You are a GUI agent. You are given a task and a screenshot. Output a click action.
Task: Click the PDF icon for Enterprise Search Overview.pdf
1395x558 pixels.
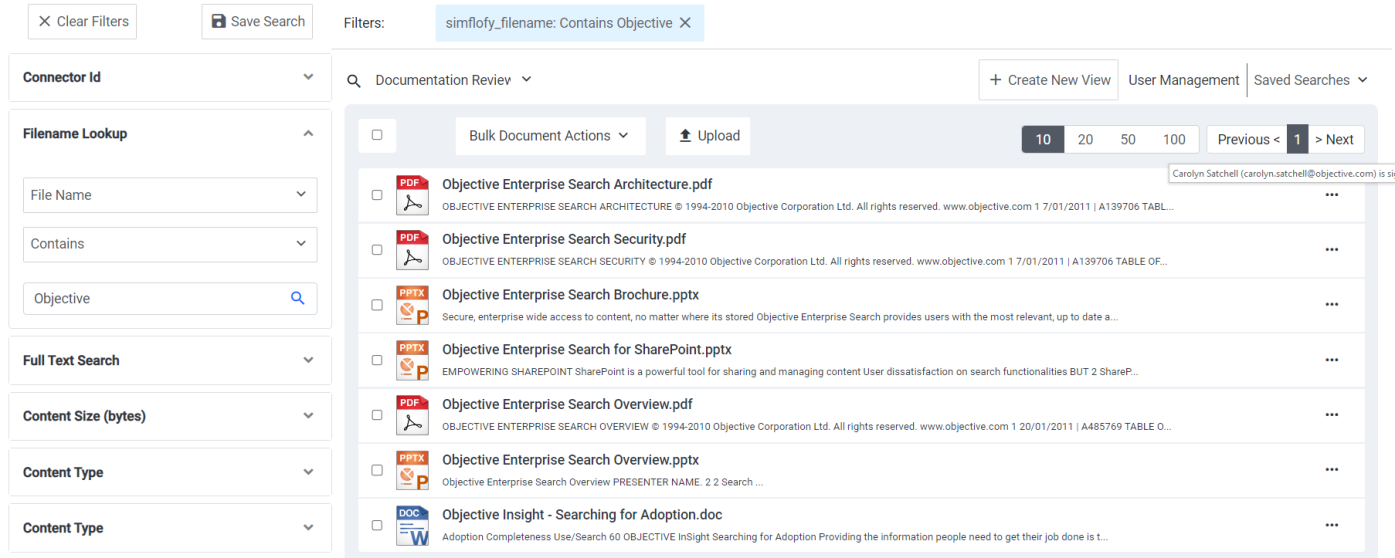(412, 415)
